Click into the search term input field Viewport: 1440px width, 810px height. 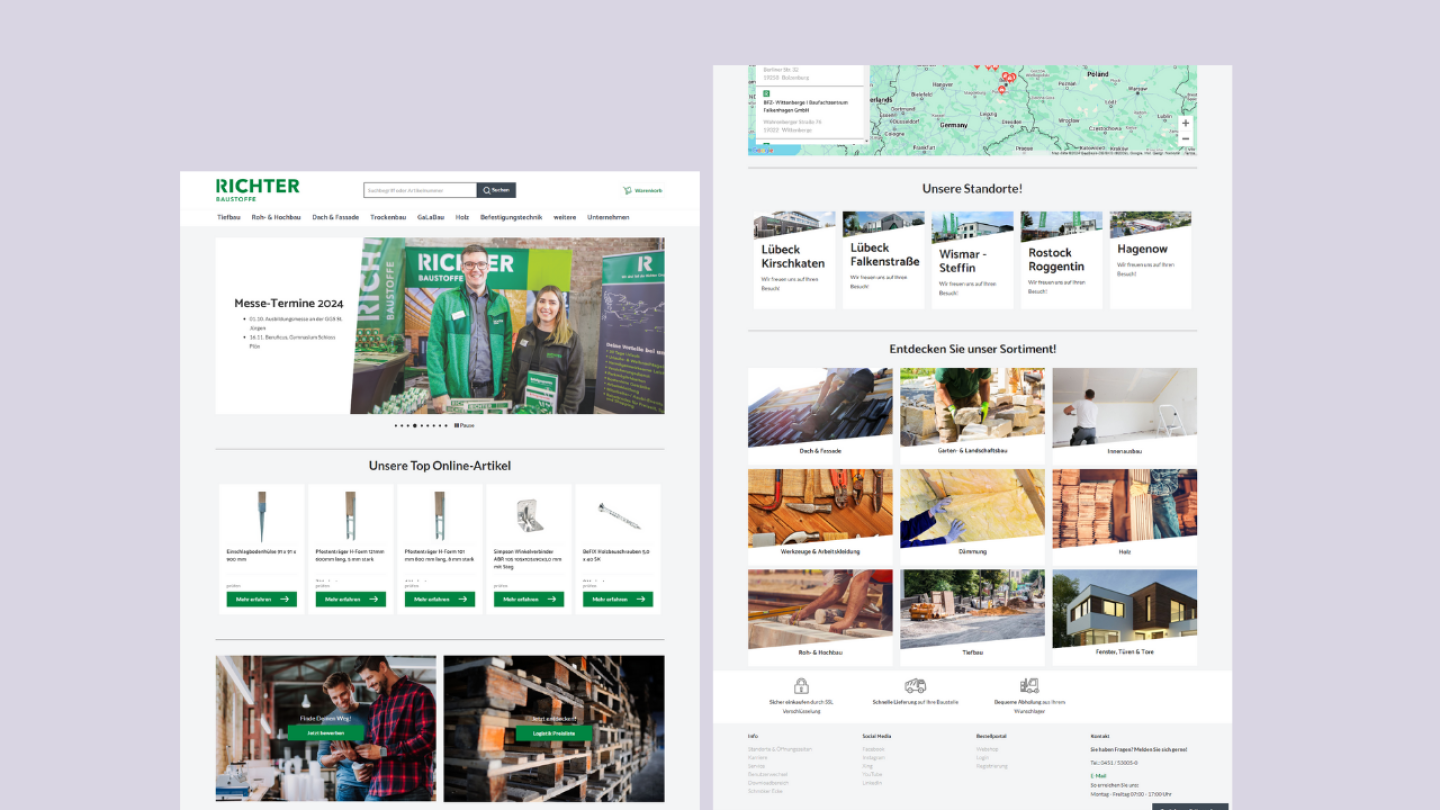pyautogui.click(x=420, y=190)
